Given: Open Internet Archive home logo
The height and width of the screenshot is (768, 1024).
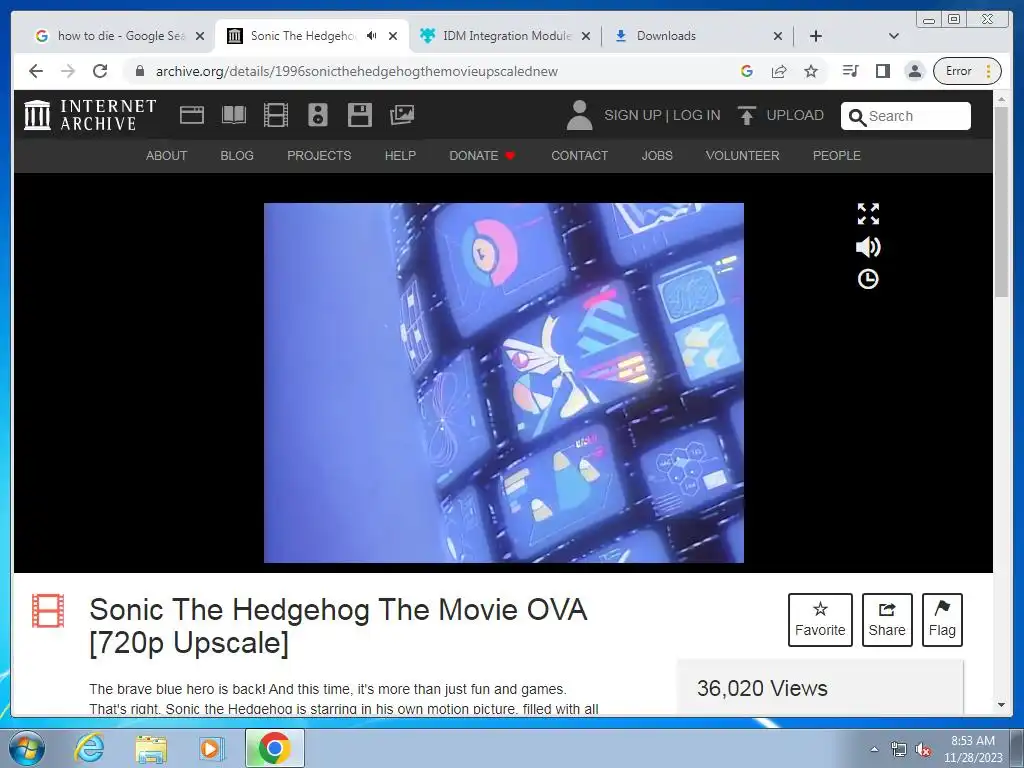Looking at the screenshot, I should pos(90,115).
